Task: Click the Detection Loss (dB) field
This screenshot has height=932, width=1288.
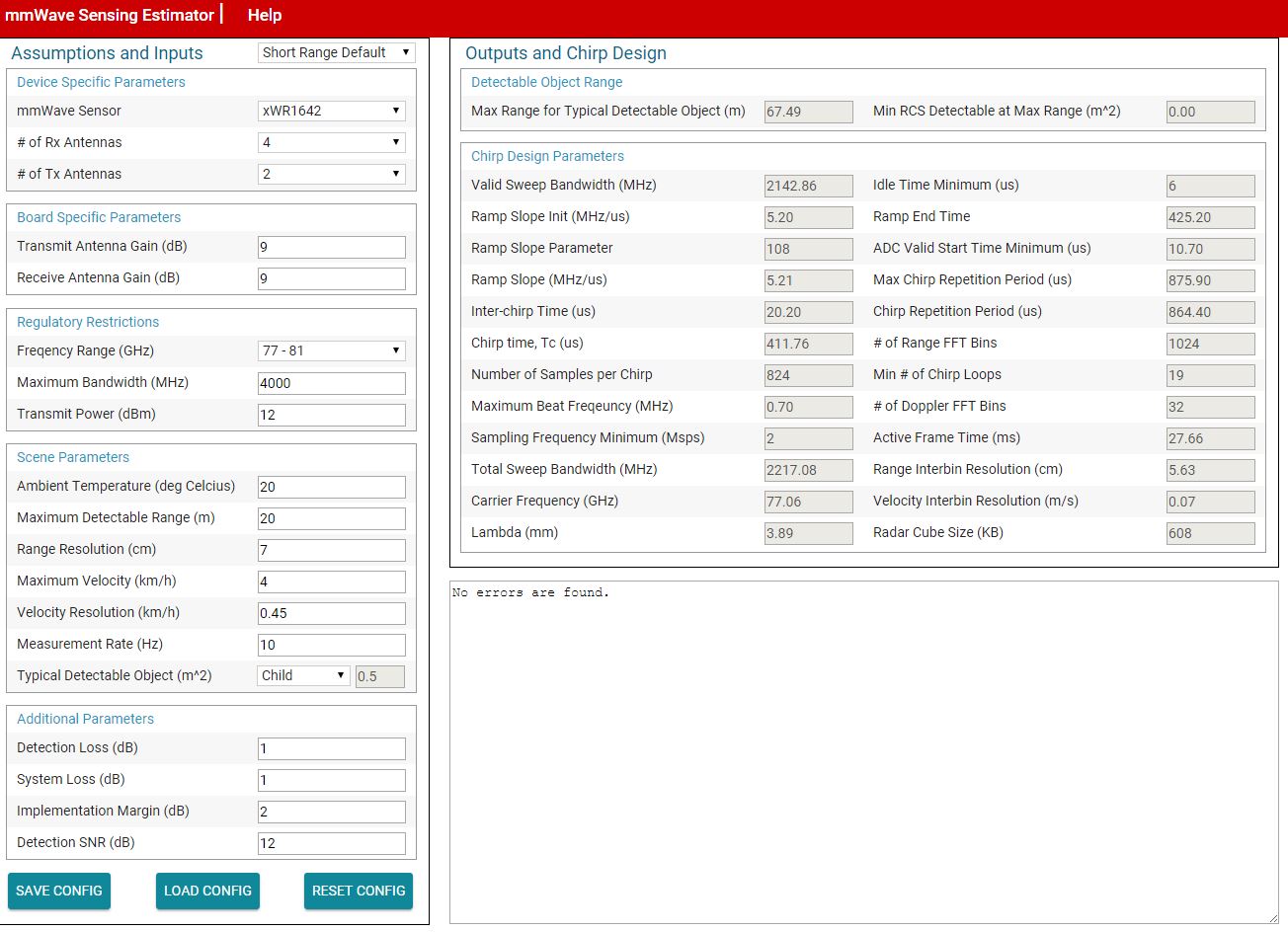Action: (332, 748)
